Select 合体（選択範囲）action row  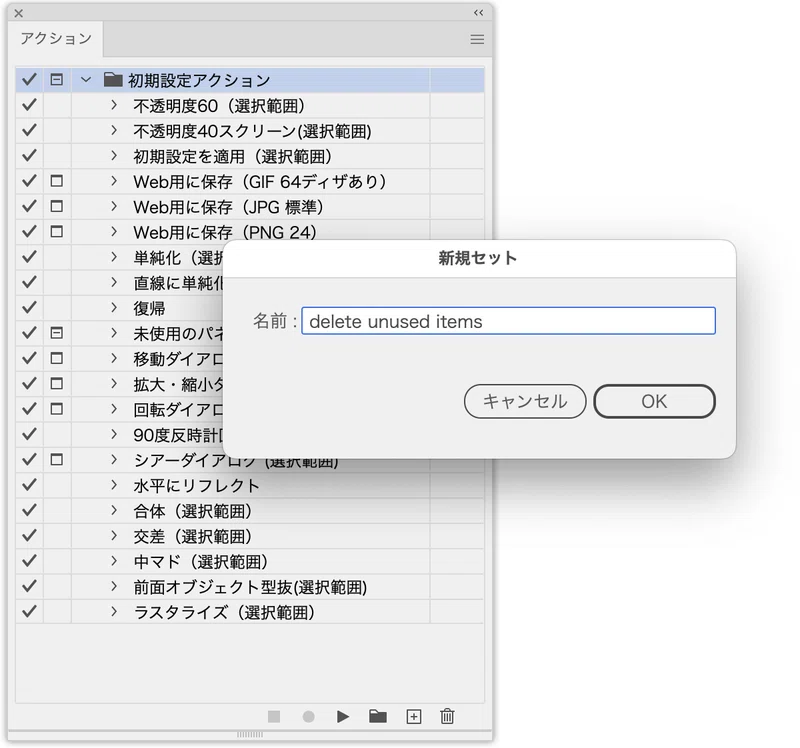[x=250, y=511]
